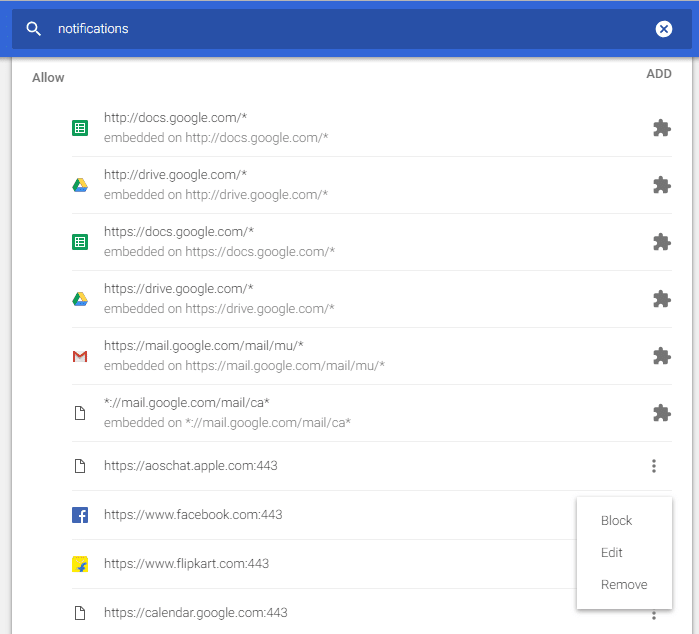Choose Remove from the context menu
Image resolution: width=699 pixels, height=634 pixels.
624,585
